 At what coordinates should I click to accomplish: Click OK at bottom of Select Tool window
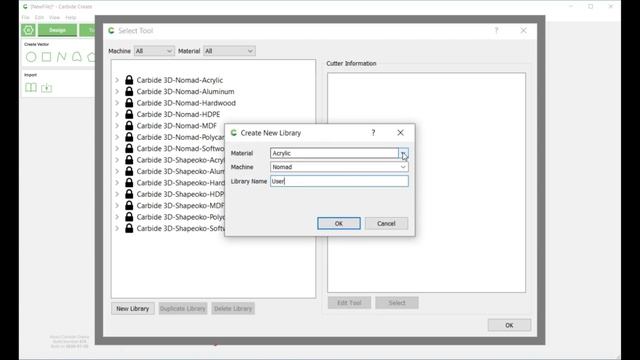pos(509,325)
